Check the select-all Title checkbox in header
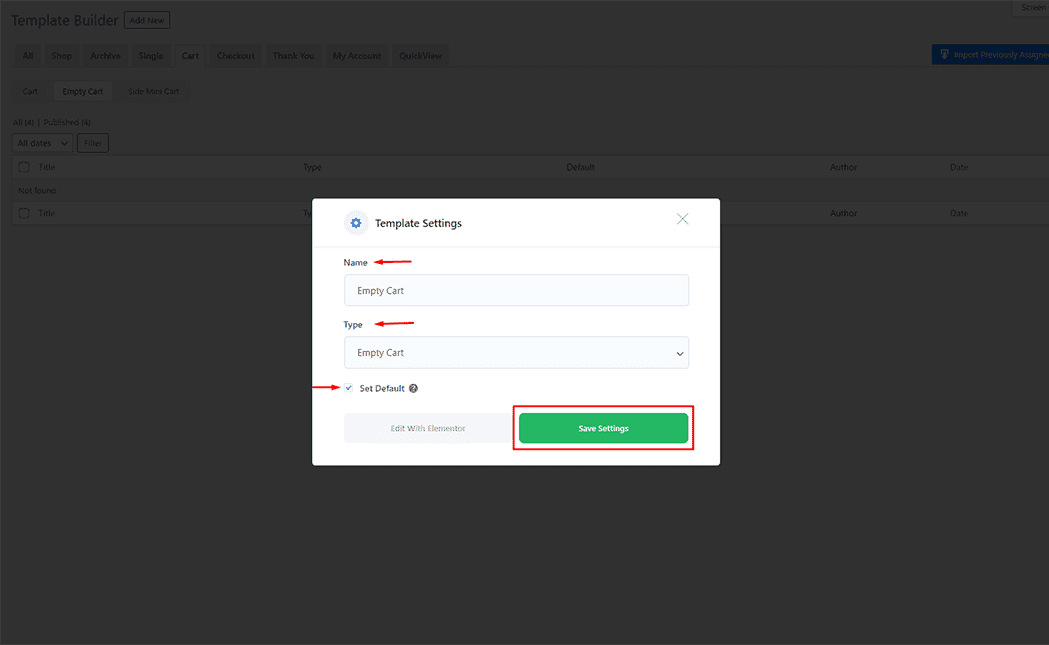 point(23,167)
